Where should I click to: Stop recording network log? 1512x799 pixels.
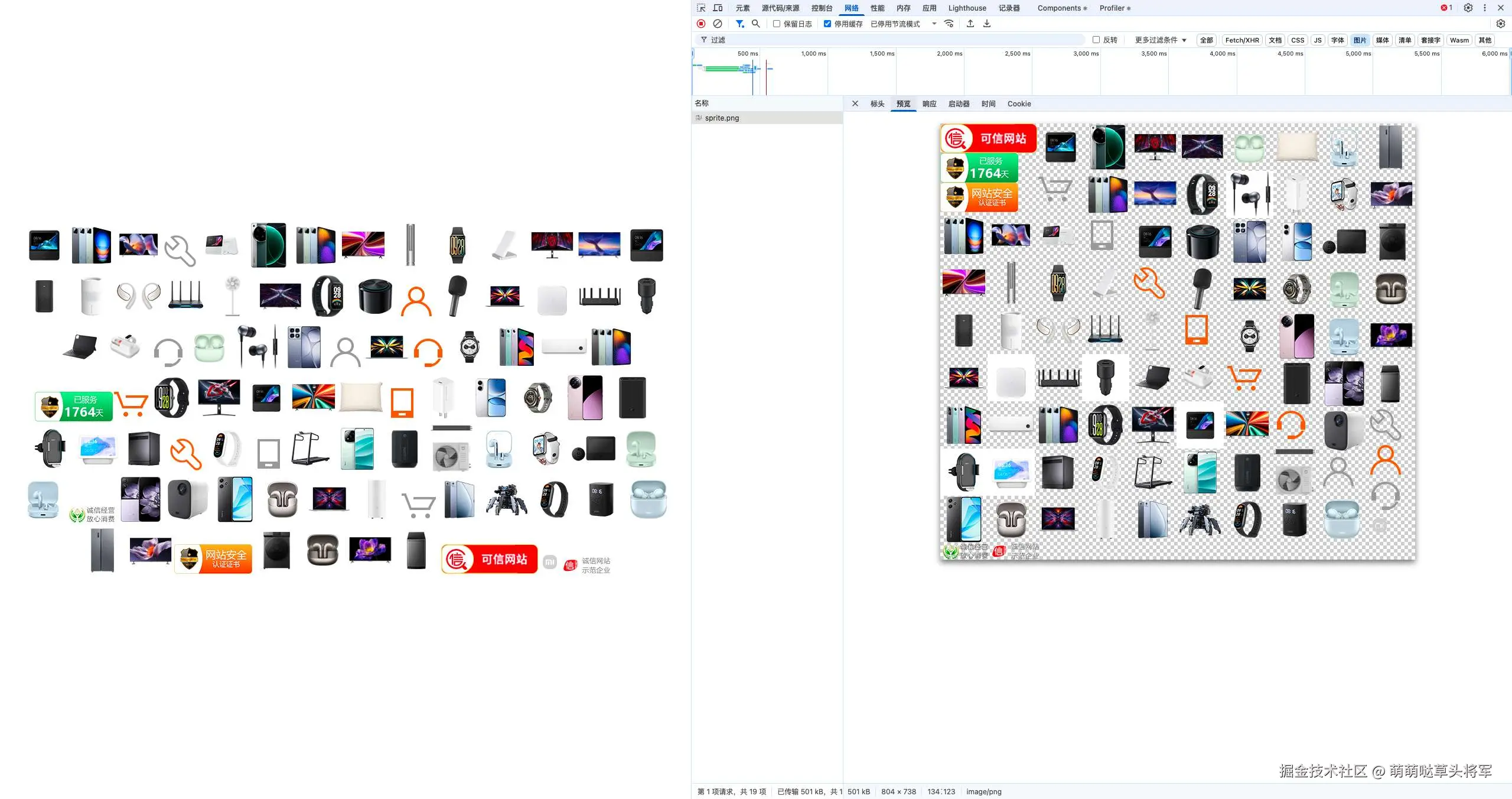pyautogui.click(x=701, y=24)
